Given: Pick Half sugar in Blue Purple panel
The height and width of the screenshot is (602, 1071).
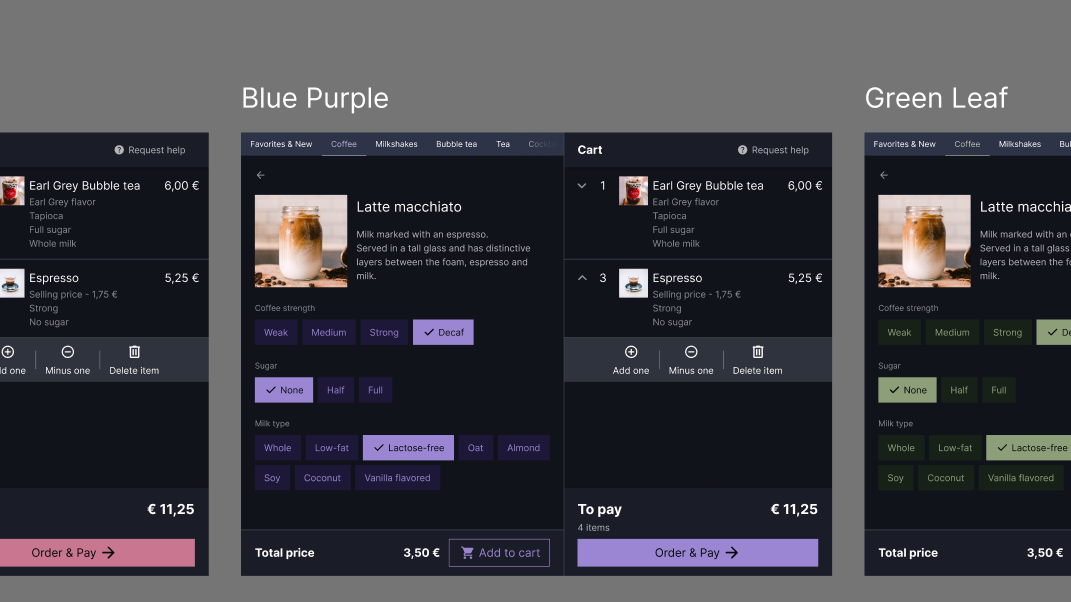Looking at the screenshot, I should (x=335, y=390).
